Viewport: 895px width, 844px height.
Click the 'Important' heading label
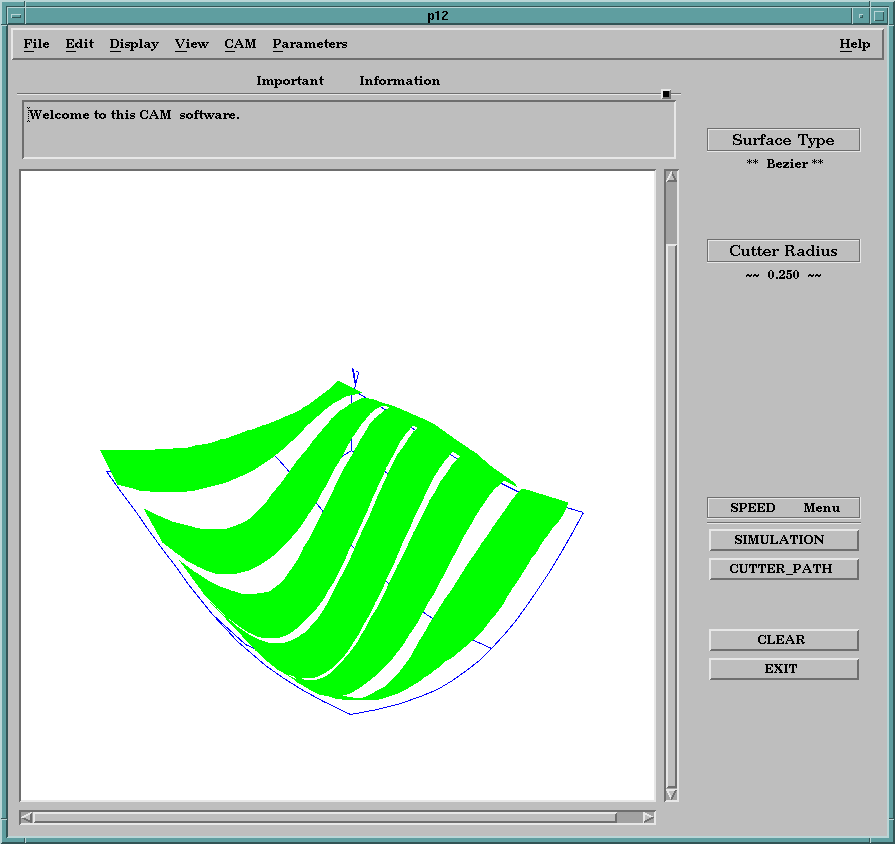290,81
